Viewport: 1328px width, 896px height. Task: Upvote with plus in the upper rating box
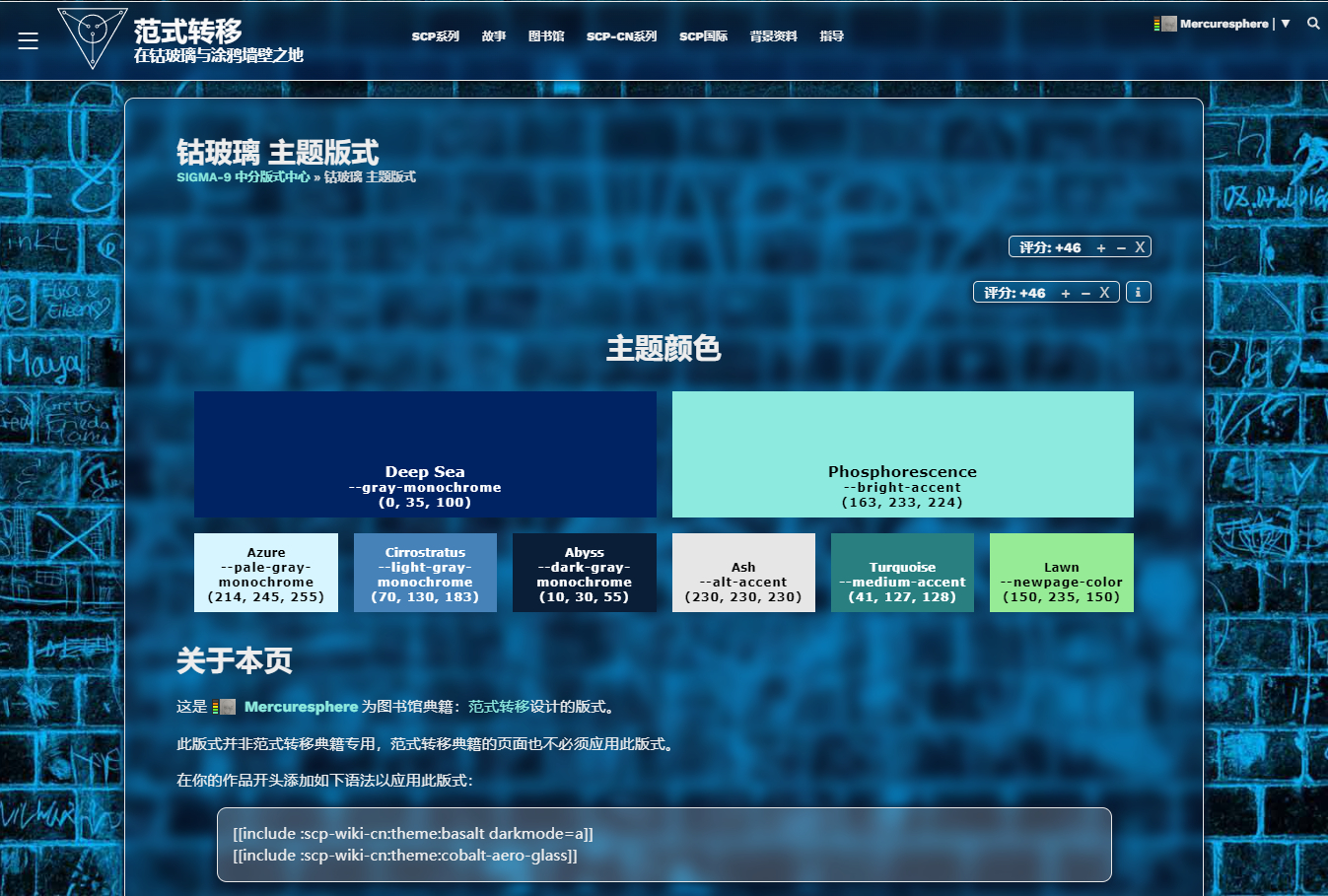(1101, 247)
